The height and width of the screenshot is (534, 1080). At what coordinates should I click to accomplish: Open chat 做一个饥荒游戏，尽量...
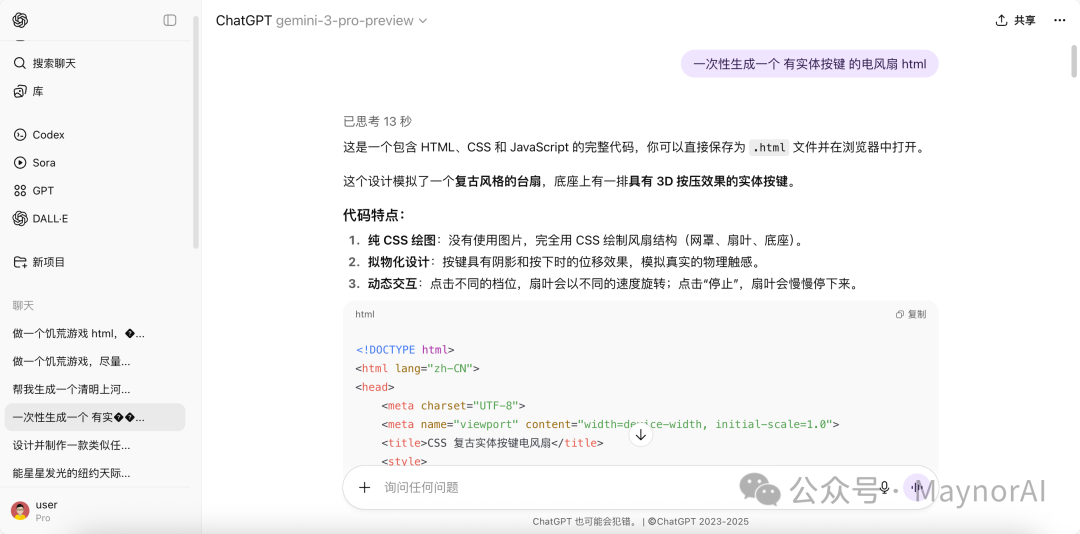(x=95, y=362)
